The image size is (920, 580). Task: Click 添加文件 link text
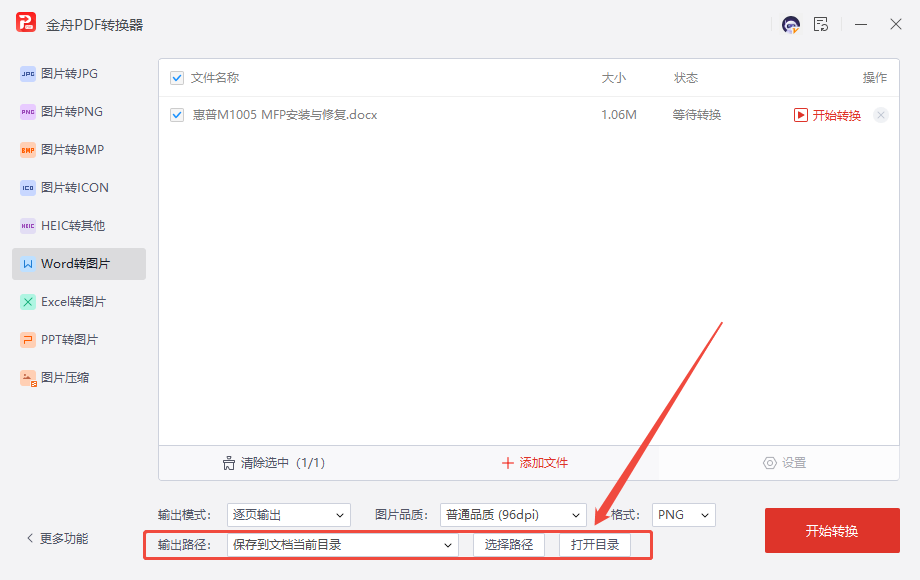[x=543, y=463]
